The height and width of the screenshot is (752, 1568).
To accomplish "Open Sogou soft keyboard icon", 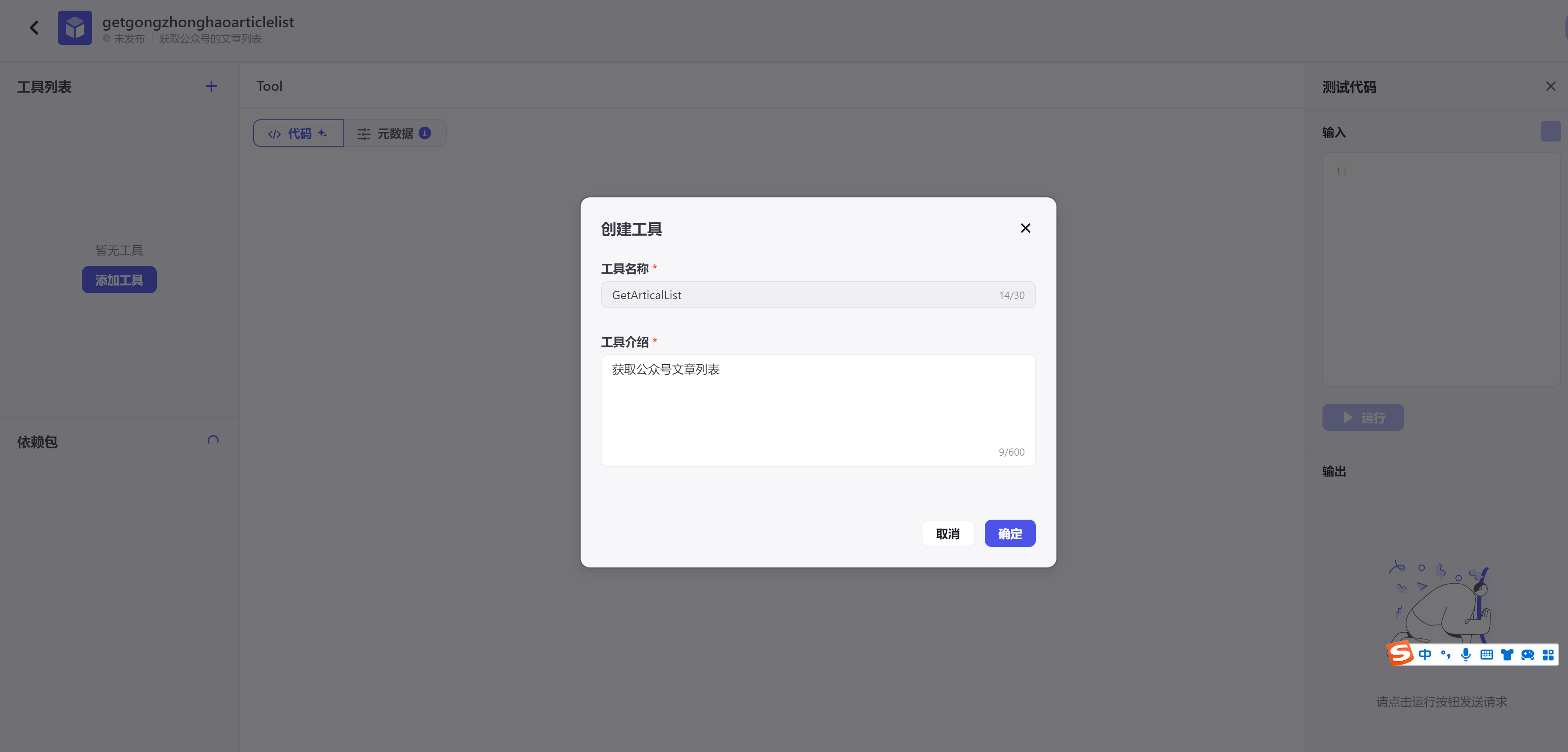I will pos(1487,654).
